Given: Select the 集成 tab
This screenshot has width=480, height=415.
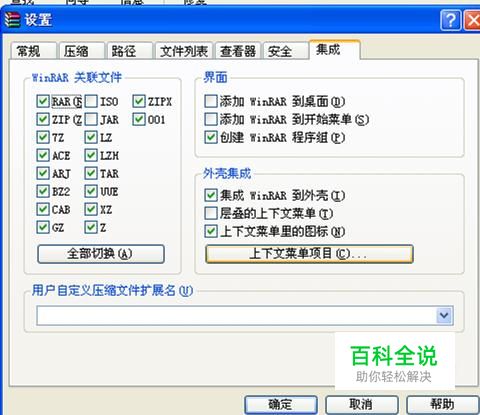Looking at the screenshot, I should click(x=335, y=50).
